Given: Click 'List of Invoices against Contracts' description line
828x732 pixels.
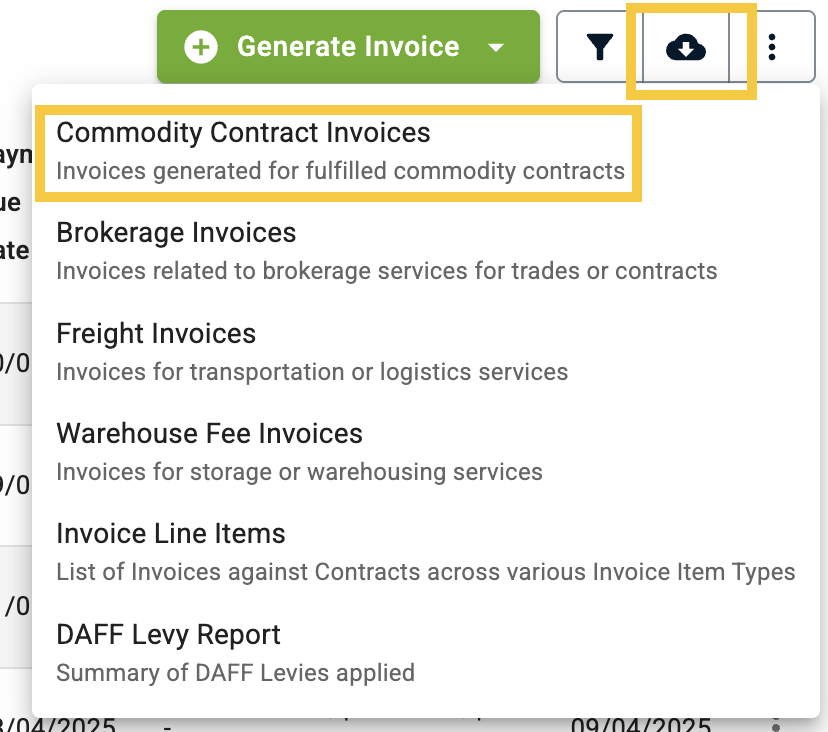Looking at the screenshot, I should click(x=426, y=572).
